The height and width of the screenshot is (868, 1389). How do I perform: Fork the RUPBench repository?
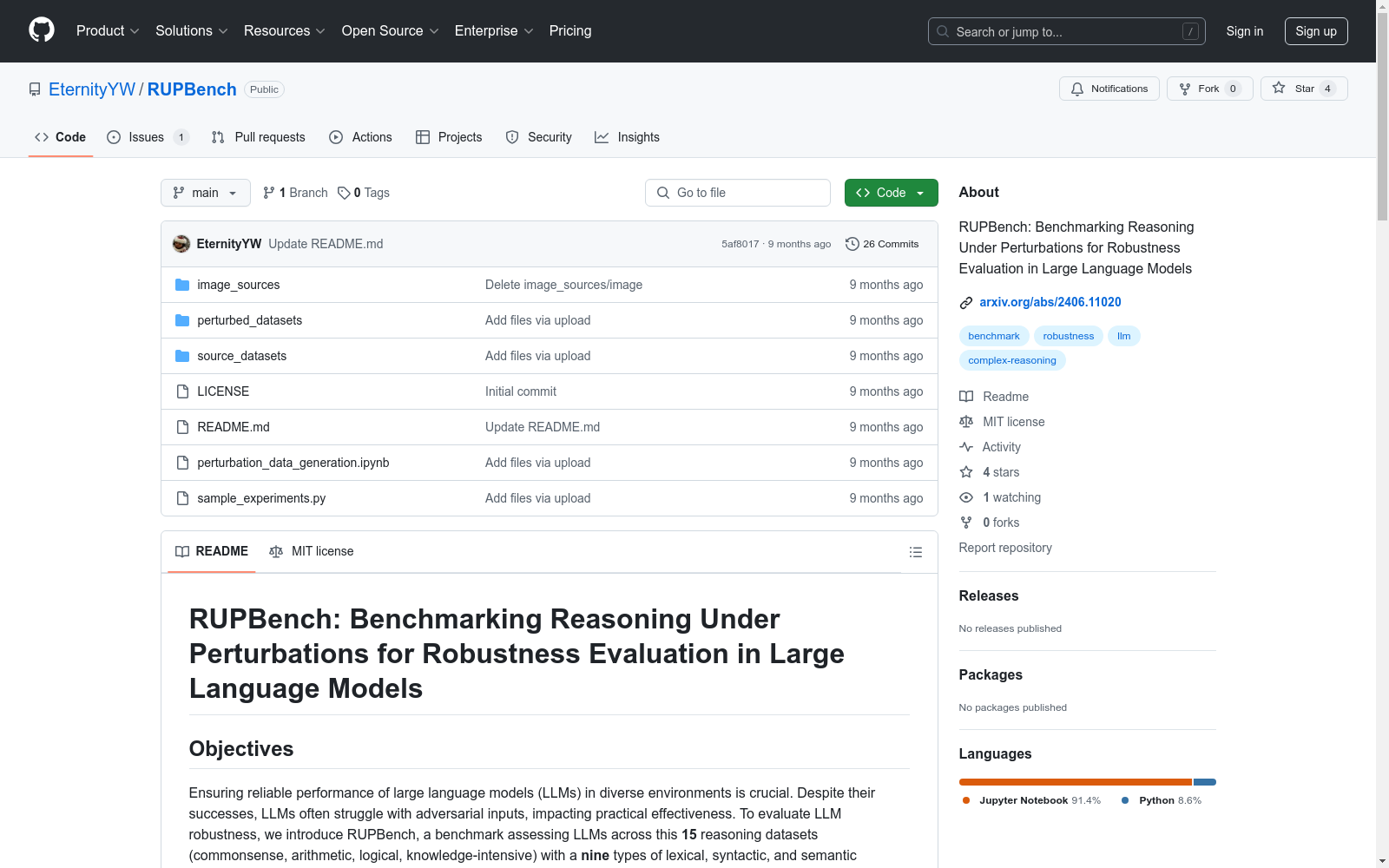pos(1209,89)
